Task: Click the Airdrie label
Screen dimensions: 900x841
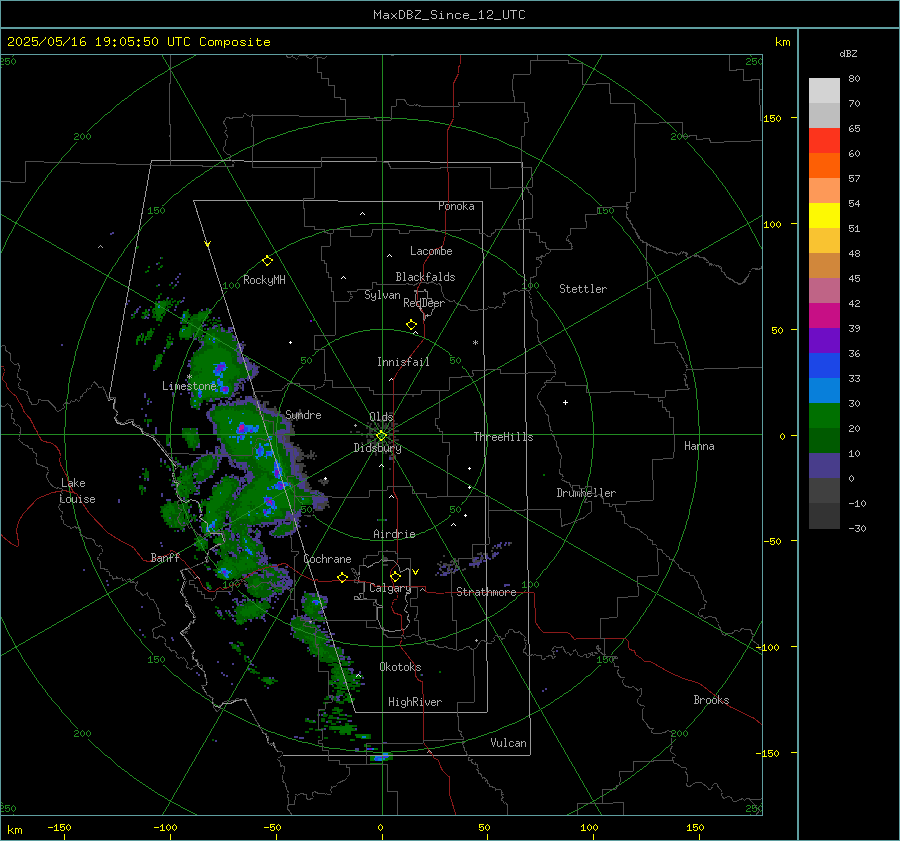Action: pos(394,534)
